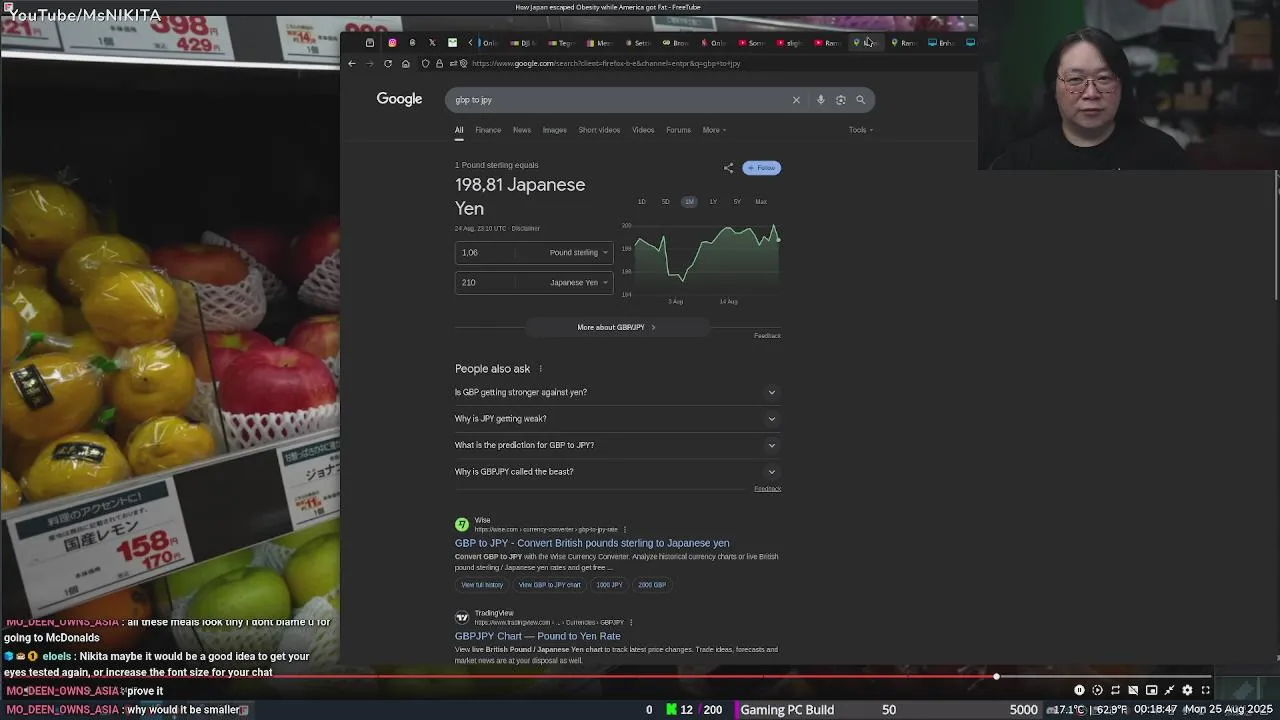1280x720 pixels.
Task: Open the More dropdown in search tabs
Action: [714, 130]
